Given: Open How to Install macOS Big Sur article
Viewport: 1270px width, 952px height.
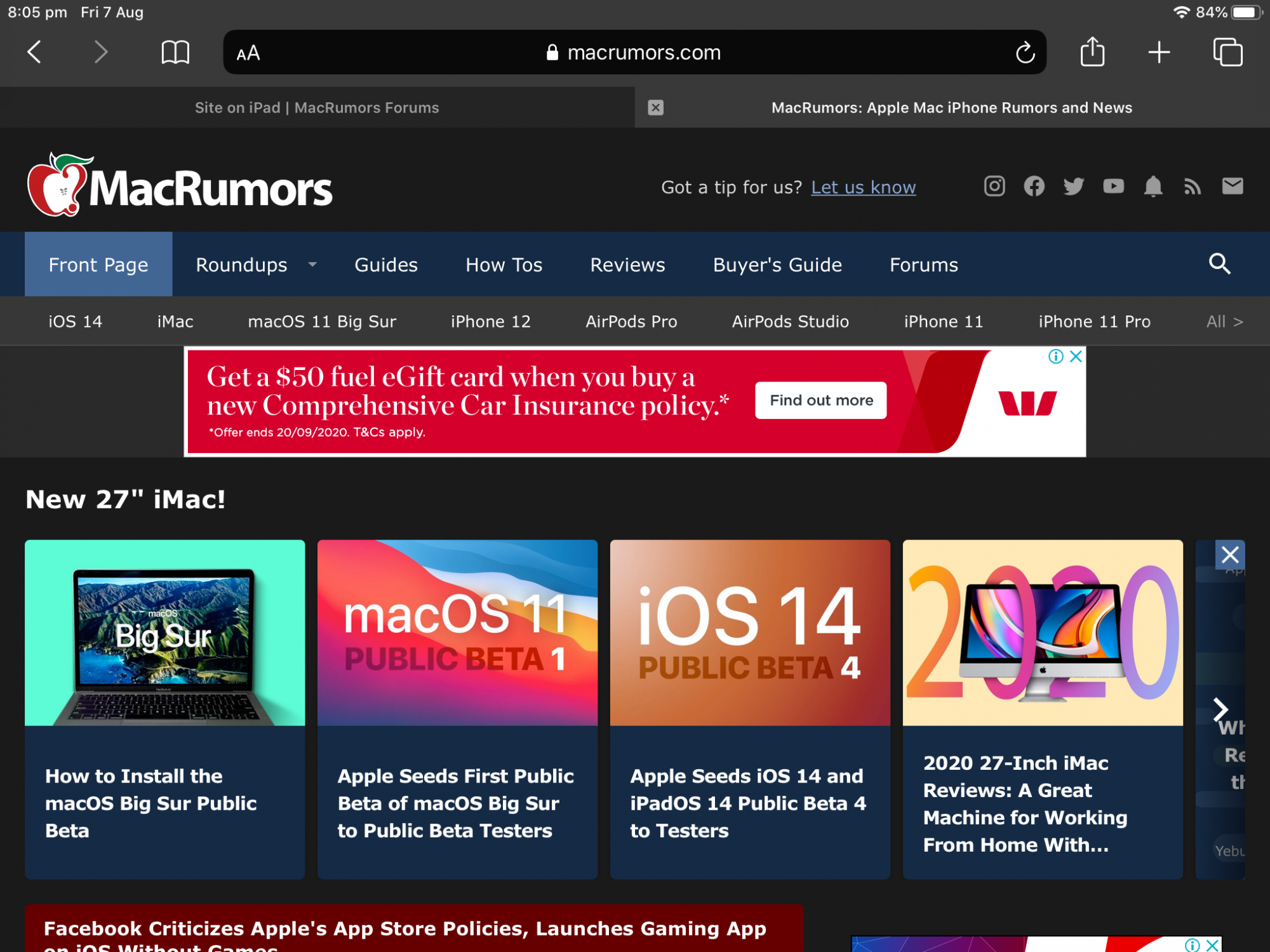Looking at the screenshot, I should [x=150, y=803].
